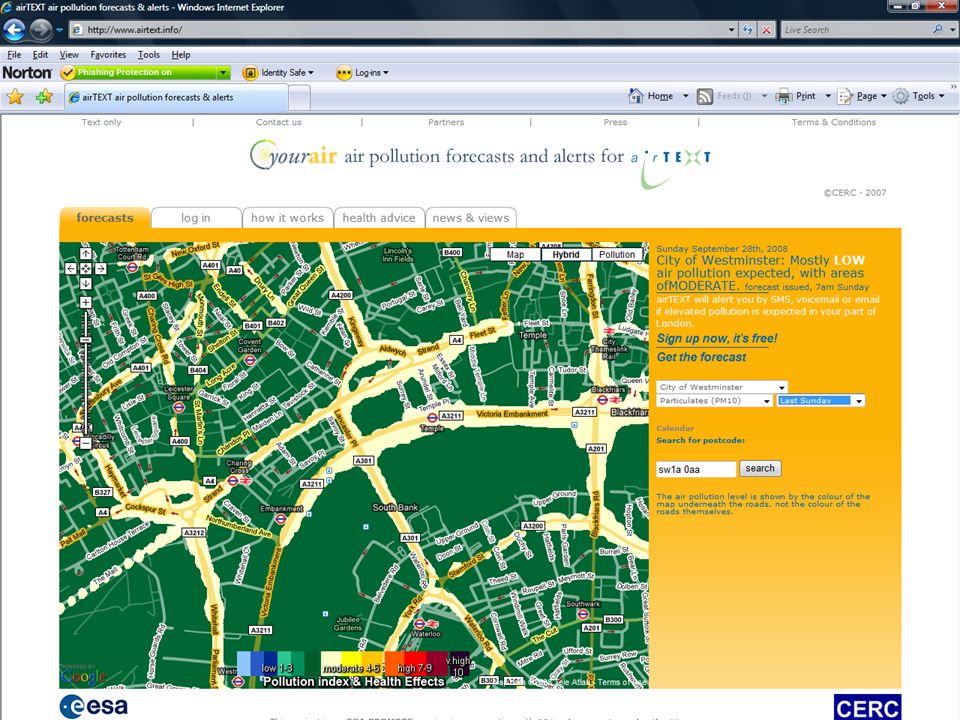Click the map zoom slider handle
This screenshot has width=960, height=720.
[86, 340]
